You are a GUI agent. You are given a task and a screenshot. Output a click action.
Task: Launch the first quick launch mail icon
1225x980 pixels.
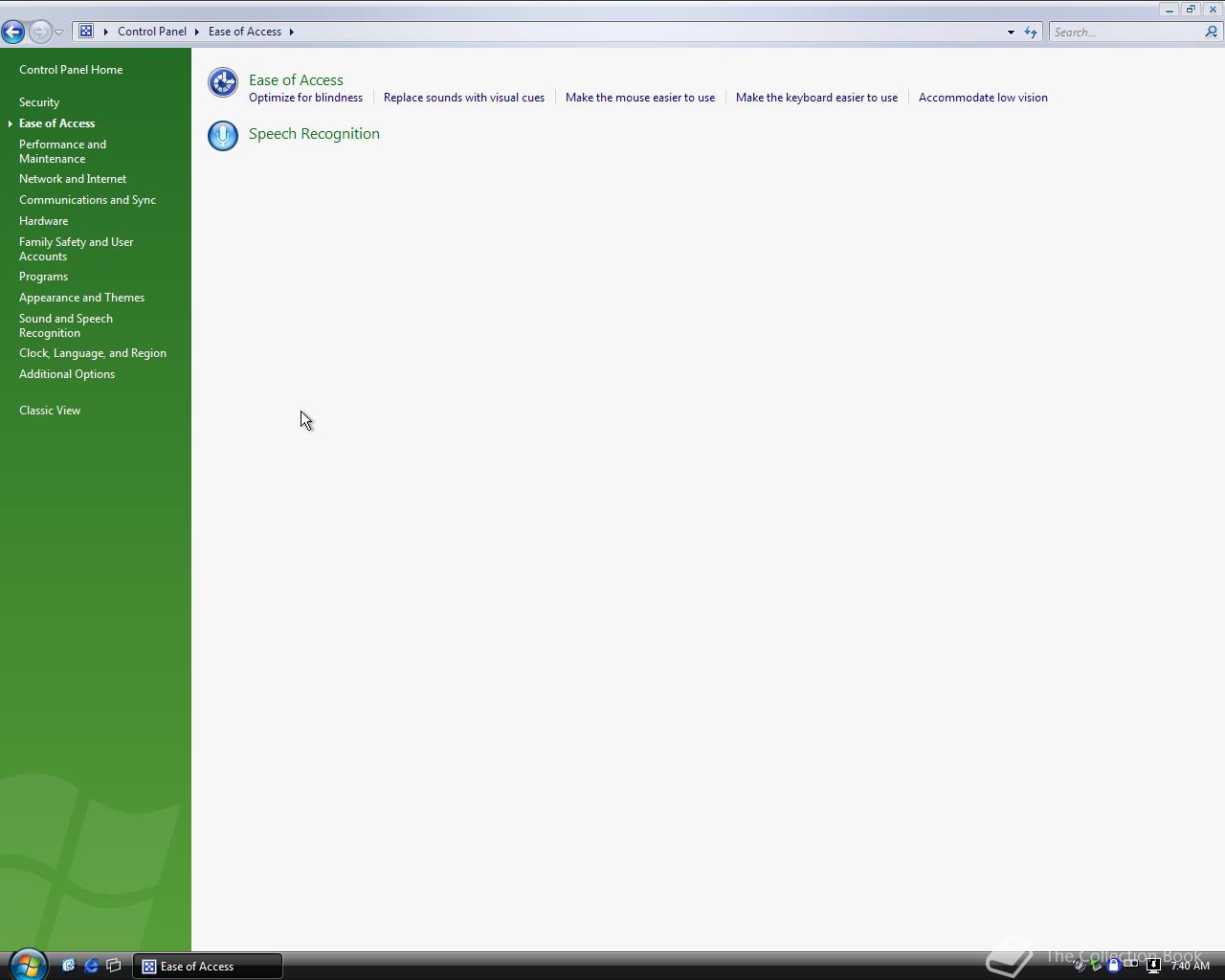click(x=69, y=966)
